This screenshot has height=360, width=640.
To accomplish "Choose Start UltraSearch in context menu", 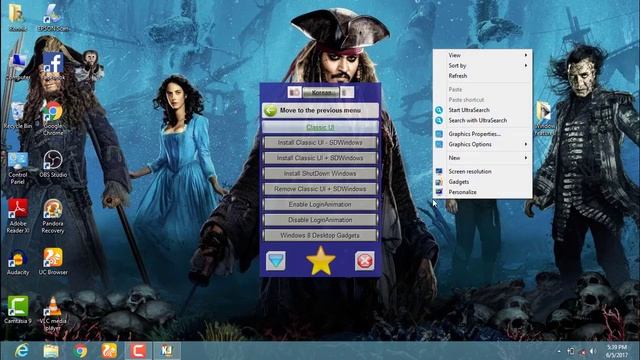I will [482, 110].
